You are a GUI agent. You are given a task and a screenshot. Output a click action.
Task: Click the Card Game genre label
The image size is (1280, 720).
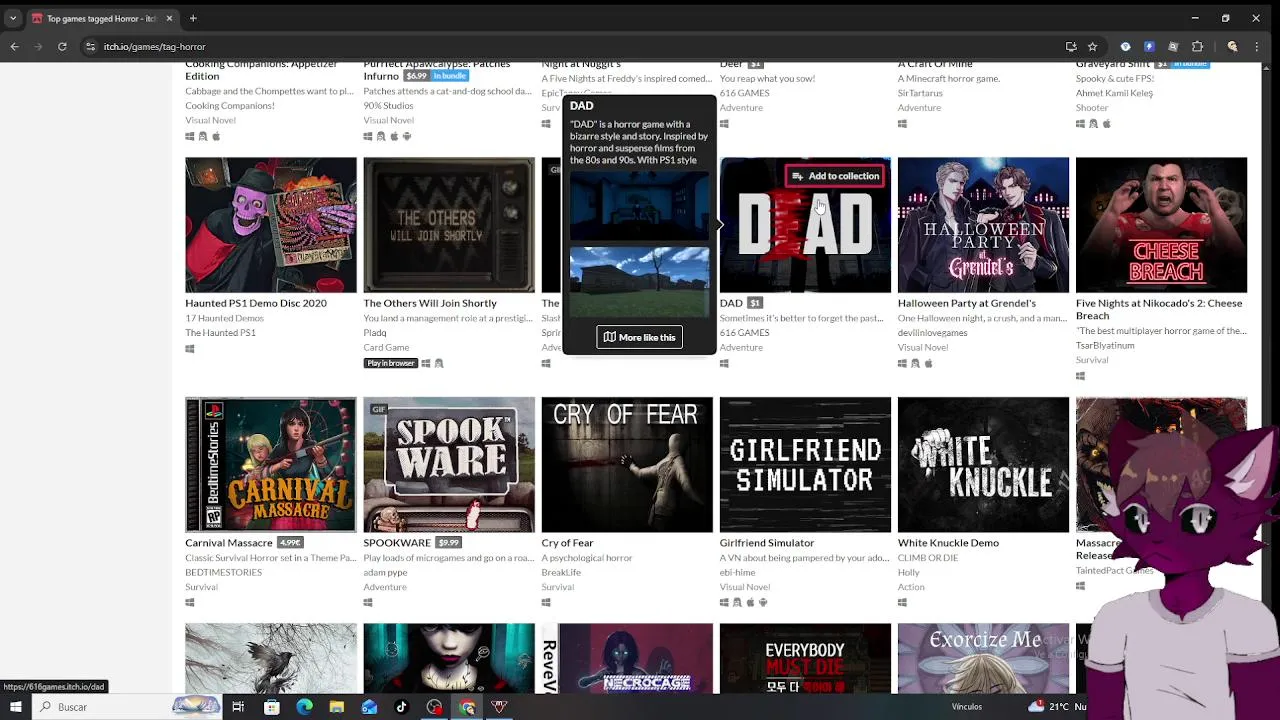(386, 348)
